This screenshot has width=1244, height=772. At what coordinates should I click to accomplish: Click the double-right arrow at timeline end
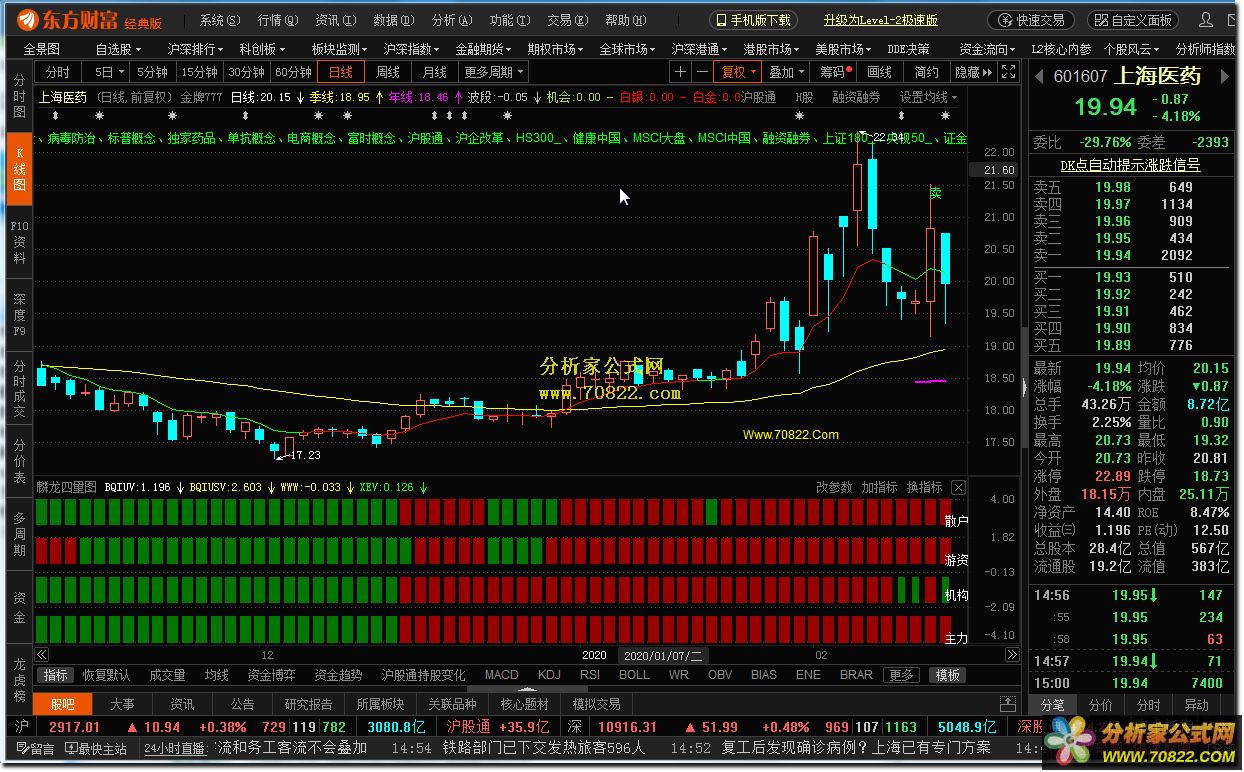click(1010, 655)
